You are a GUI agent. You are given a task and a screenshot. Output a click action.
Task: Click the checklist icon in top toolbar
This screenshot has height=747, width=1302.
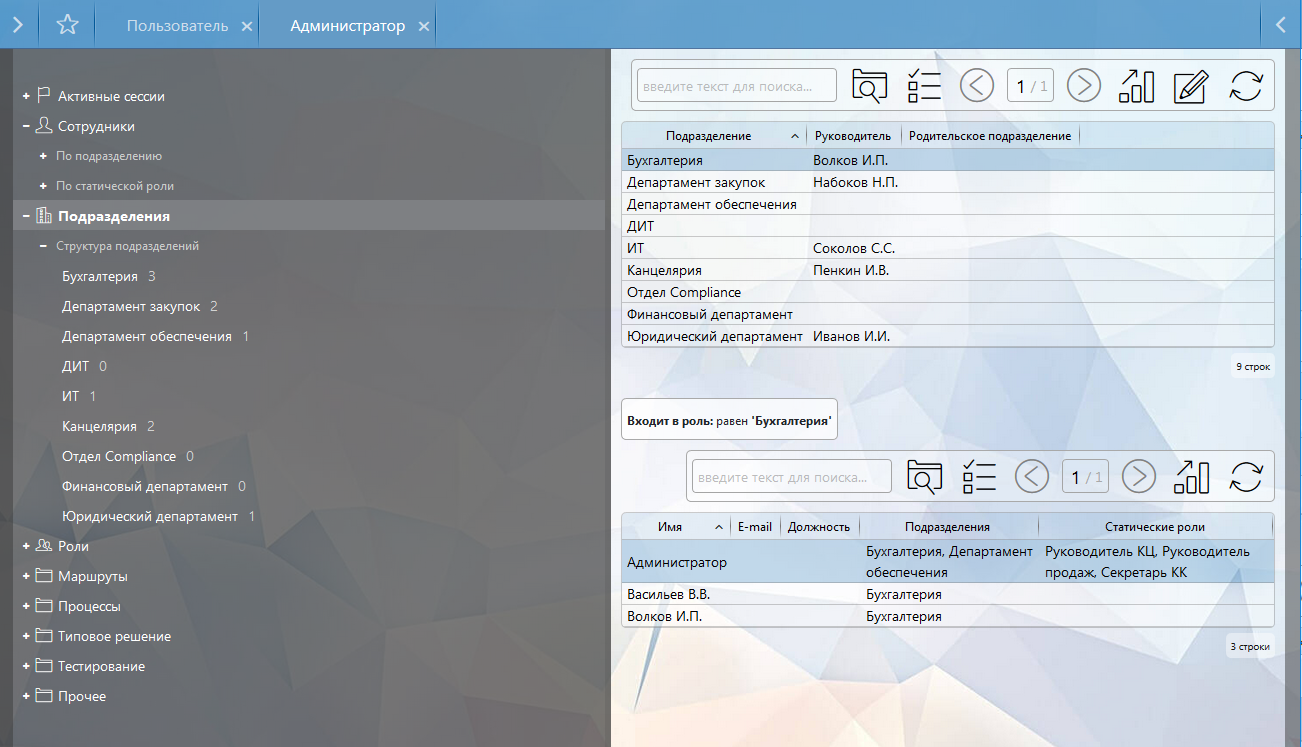(x=924, y=86)
